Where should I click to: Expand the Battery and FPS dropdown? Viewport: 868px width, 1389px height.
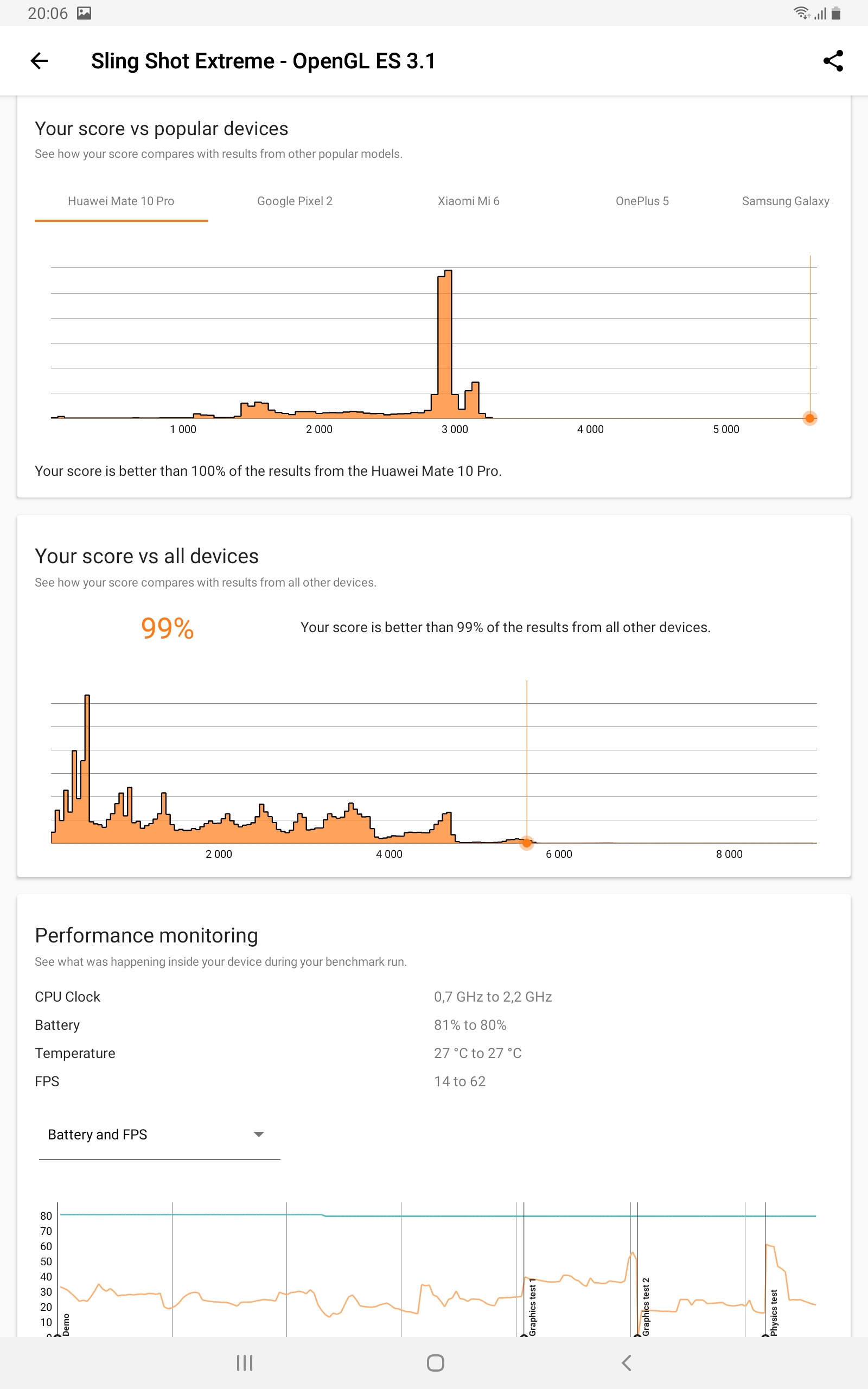coord(159,1135)
